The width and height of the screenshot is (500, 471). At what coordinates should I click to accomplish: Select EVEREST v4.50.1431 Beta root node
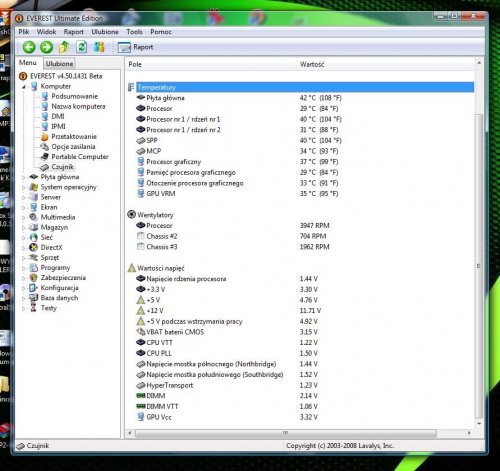(x=66, y=76)
